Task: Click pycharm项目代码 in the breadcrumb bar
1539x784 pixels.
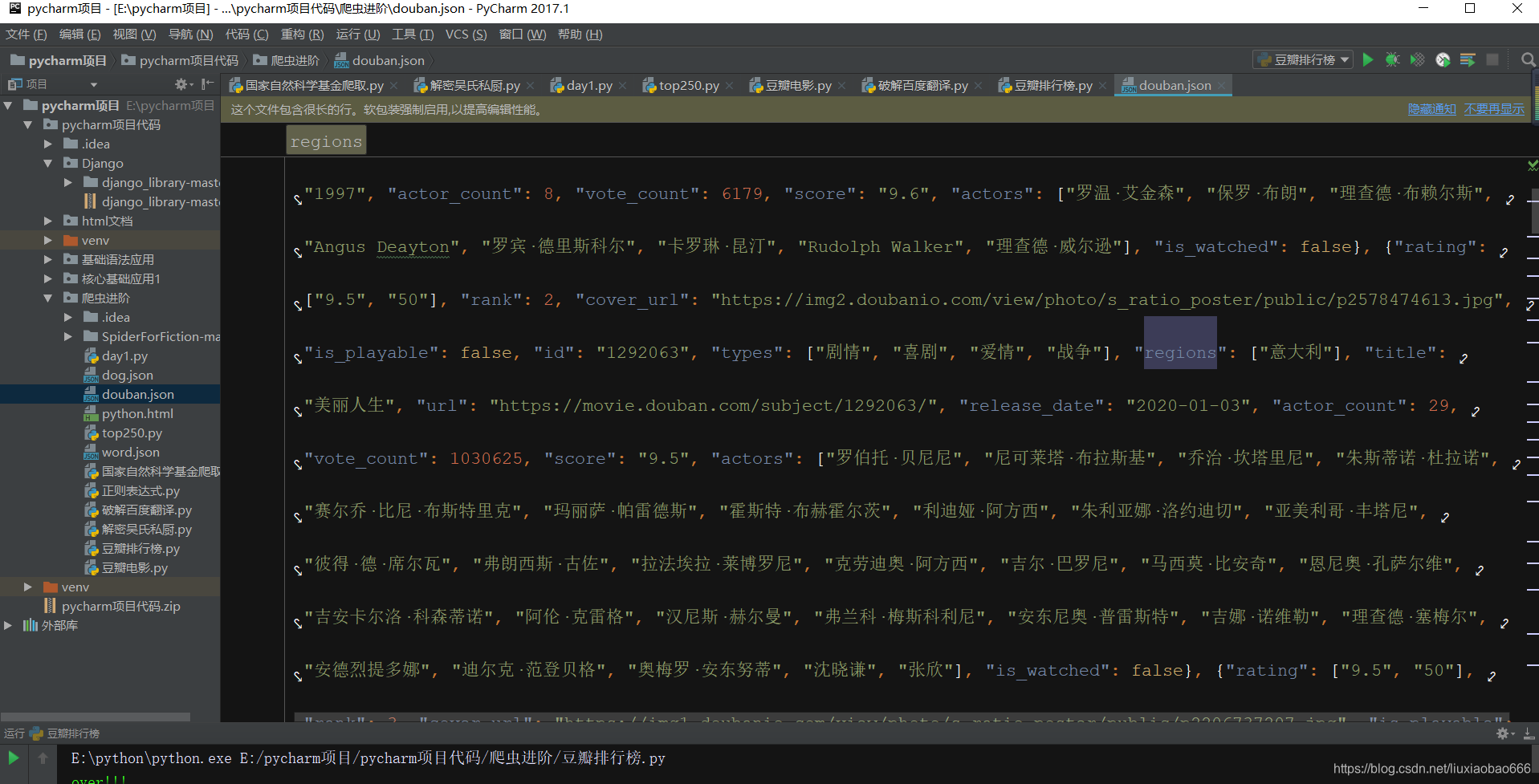Action: click(180, 60)
